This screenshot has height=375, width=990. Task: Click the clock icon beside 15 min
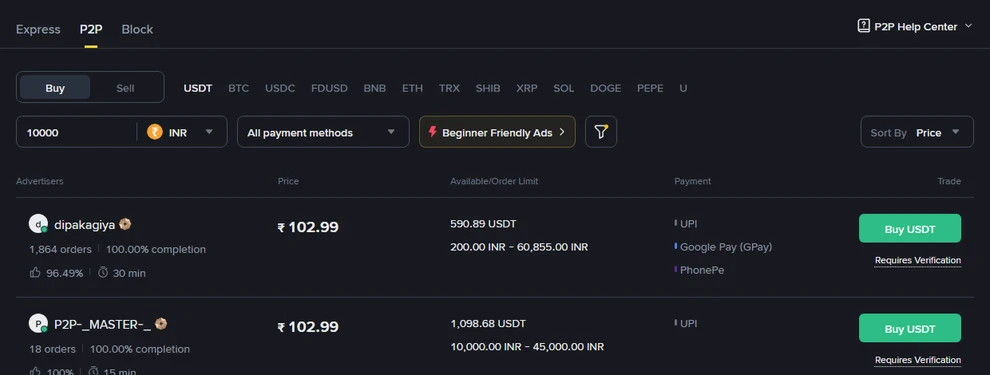(93, 371)
